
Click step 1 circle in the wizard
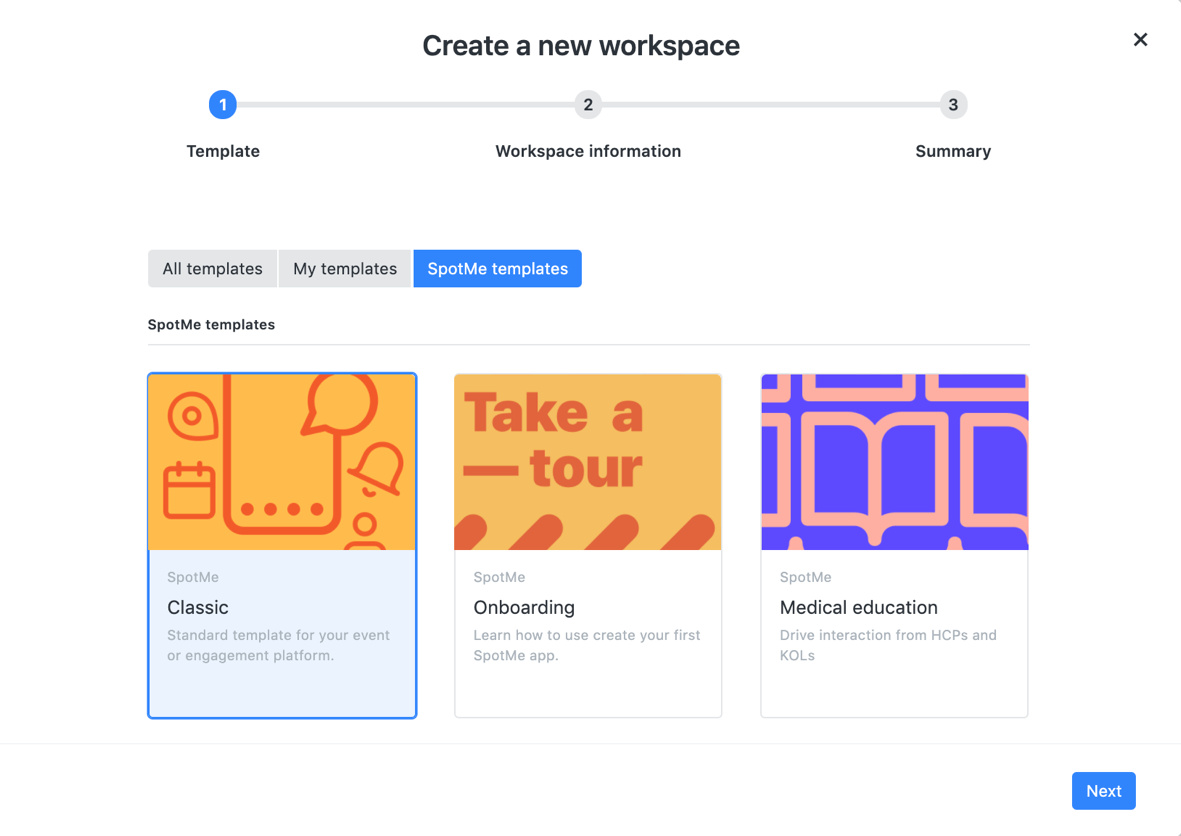click(x=223, y=105)
